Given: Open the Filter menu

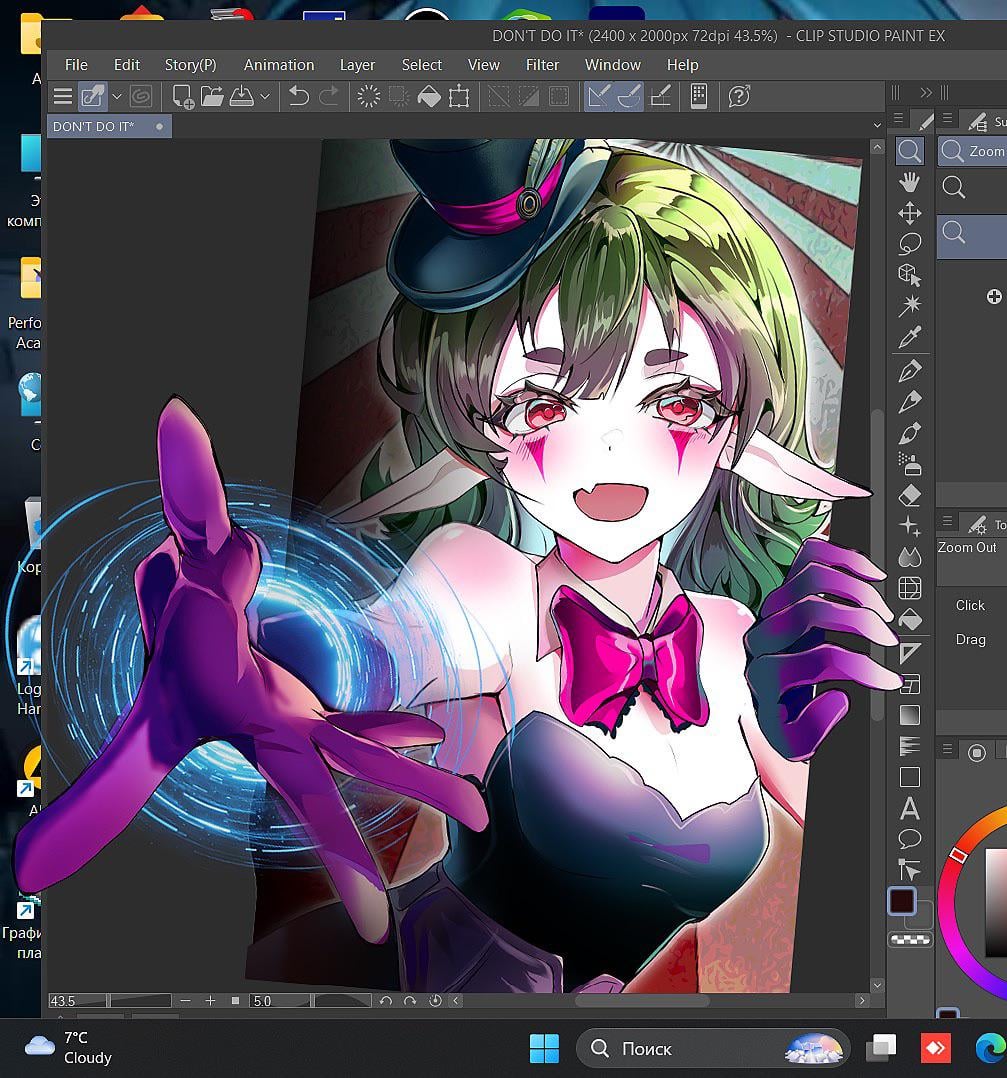Looking at the screenshot, I should 542,64.
